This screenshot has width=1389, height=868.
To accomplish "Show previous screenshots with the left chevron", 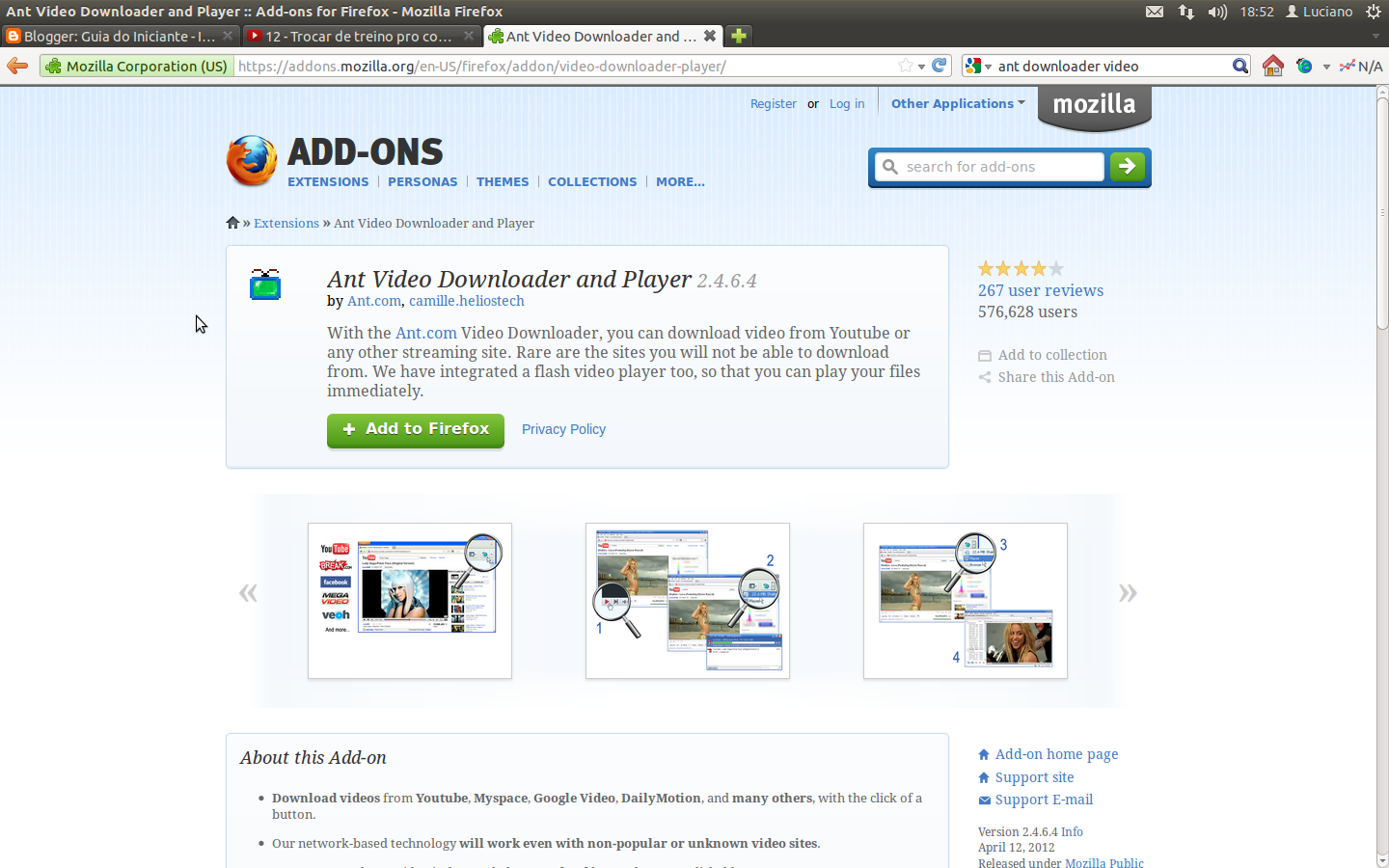I will click(248, 592).
